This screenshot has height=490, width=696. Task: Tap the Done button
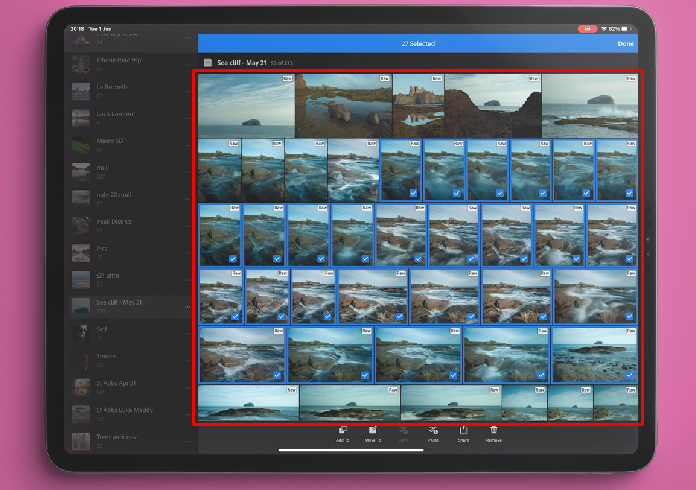pyautogui.click(x=628, y=44)
